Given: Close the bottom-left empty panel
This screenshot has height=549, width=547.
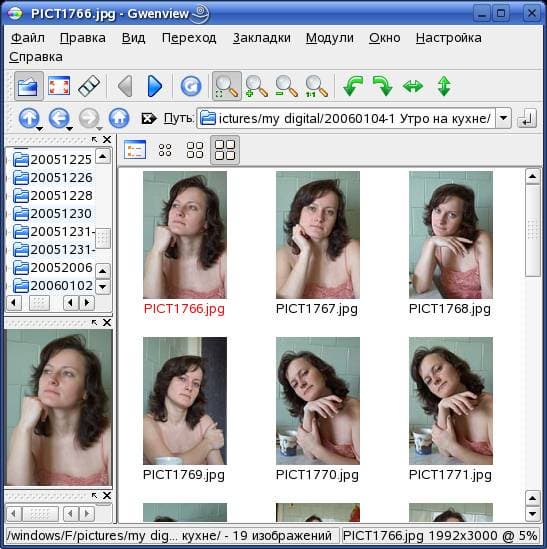Looking at the screenshot, I should pos(107,496).
